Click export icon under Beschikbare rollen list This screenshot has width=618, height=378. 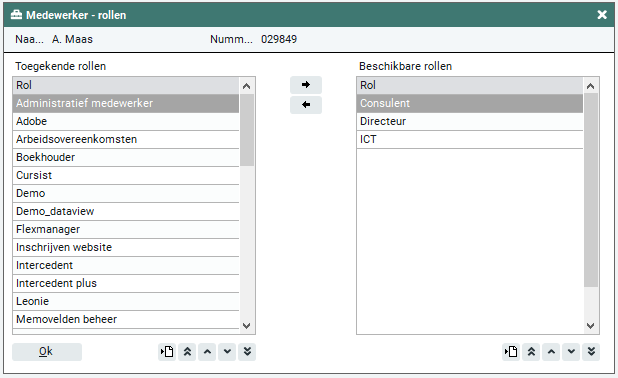[x=511, y=352]
